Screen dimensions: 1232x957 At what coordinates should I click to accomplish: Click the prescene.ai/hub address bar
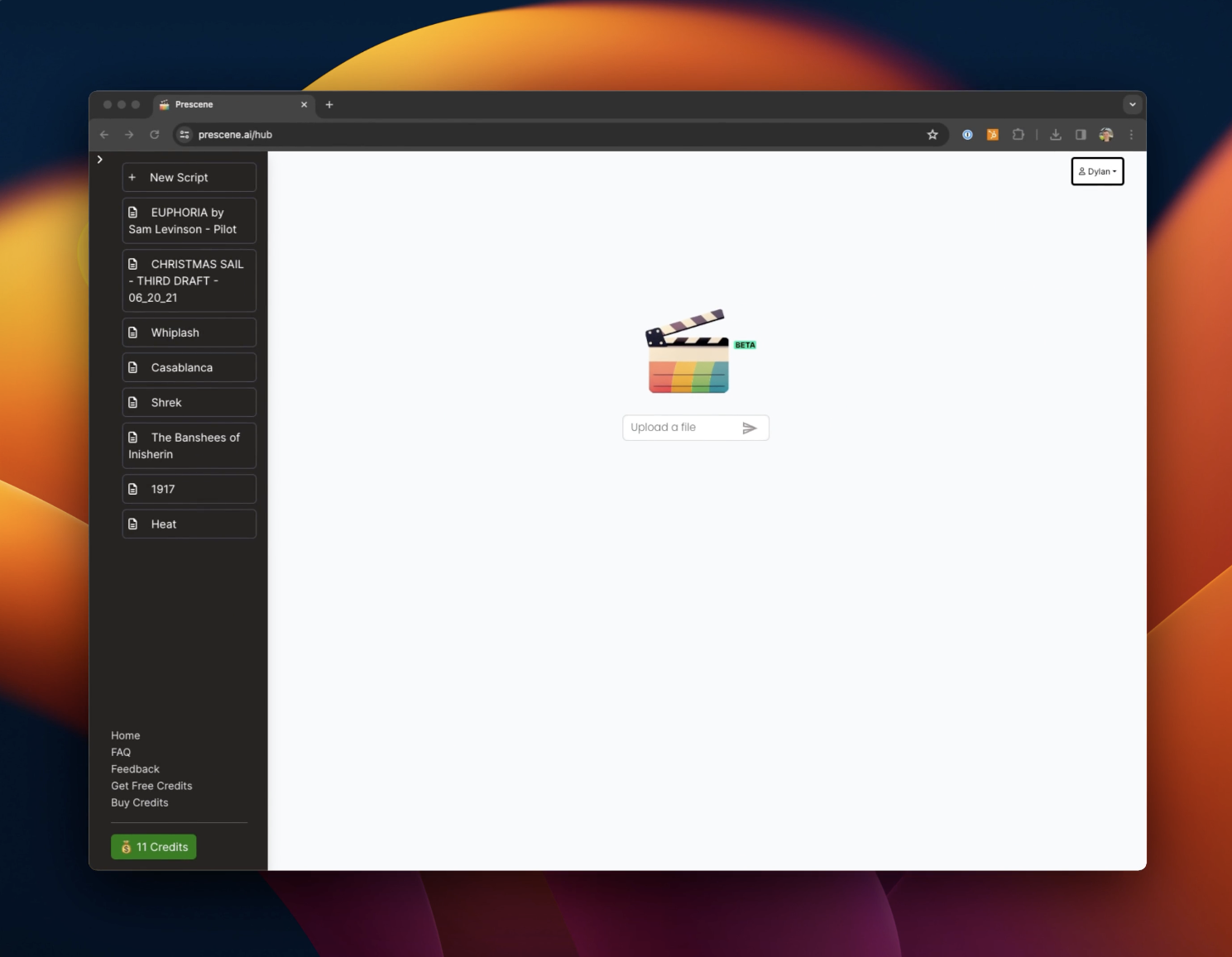coord(560,135)
